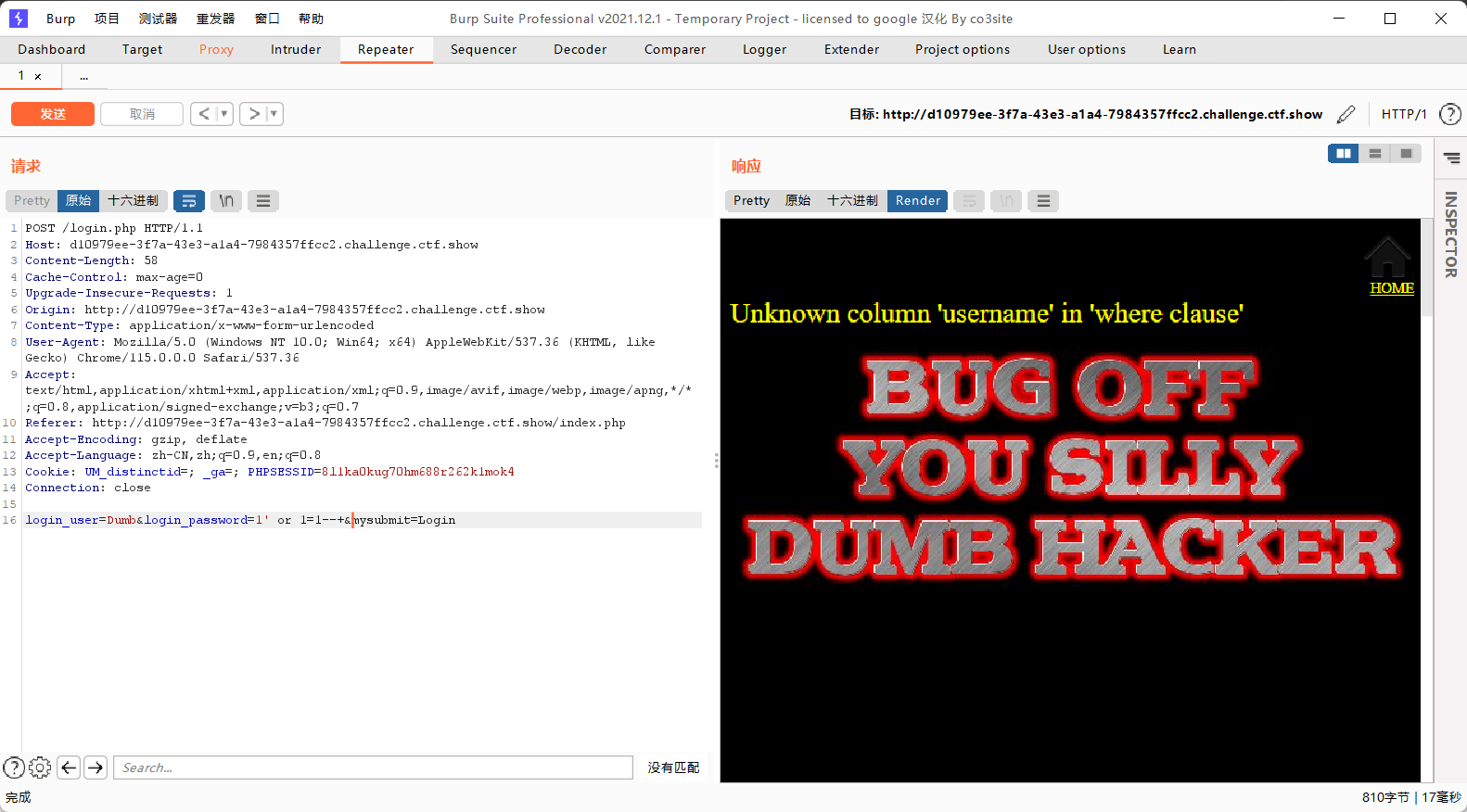Click the PHPSESSID cookie value
This screenshot has width=1467, height=812.
coord(417,472)
